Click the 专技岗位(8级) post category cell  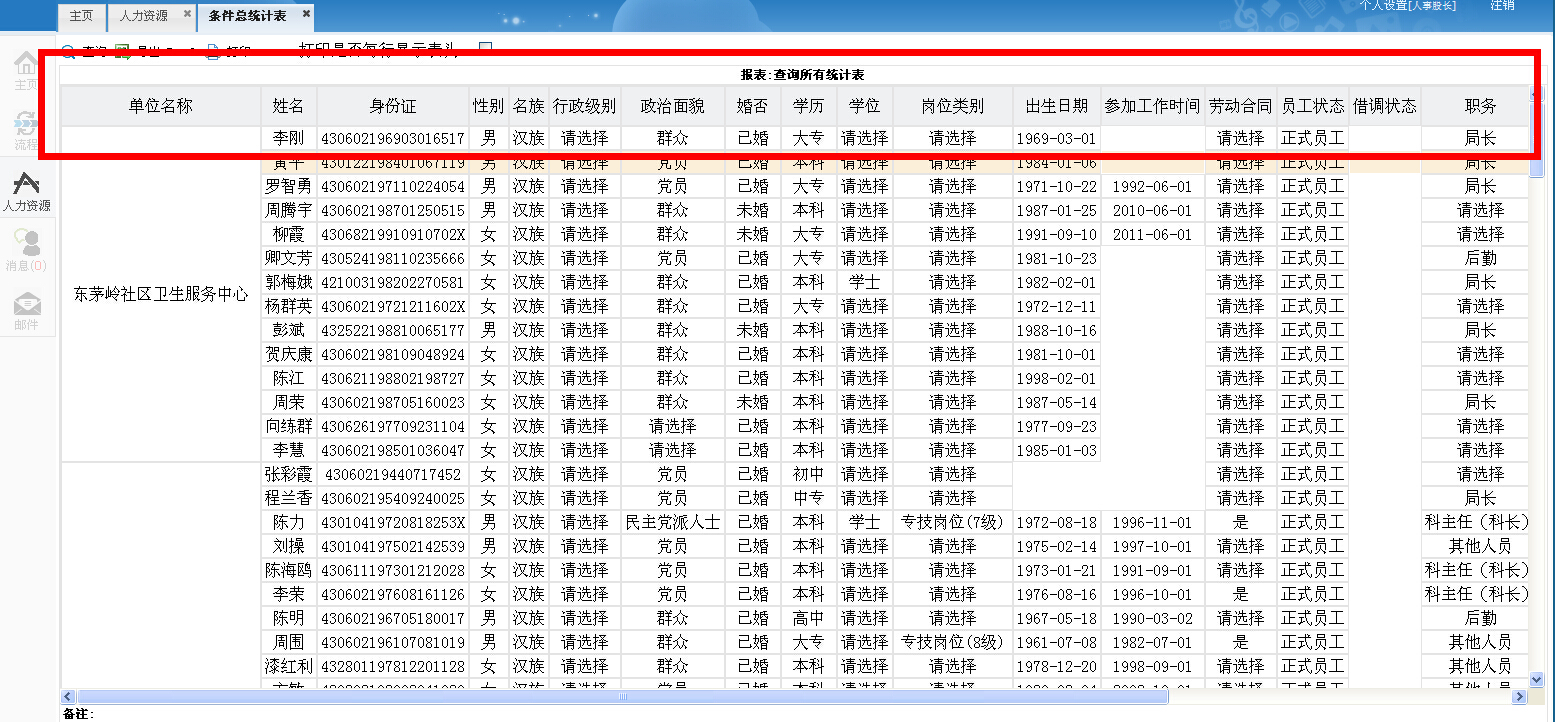coord(953,642)
